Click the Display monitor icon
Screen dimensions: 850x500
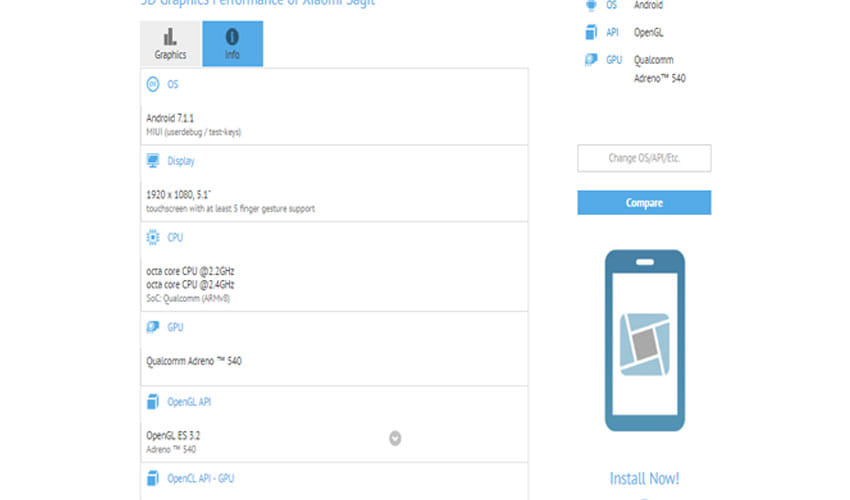click(x=153, y=161)
